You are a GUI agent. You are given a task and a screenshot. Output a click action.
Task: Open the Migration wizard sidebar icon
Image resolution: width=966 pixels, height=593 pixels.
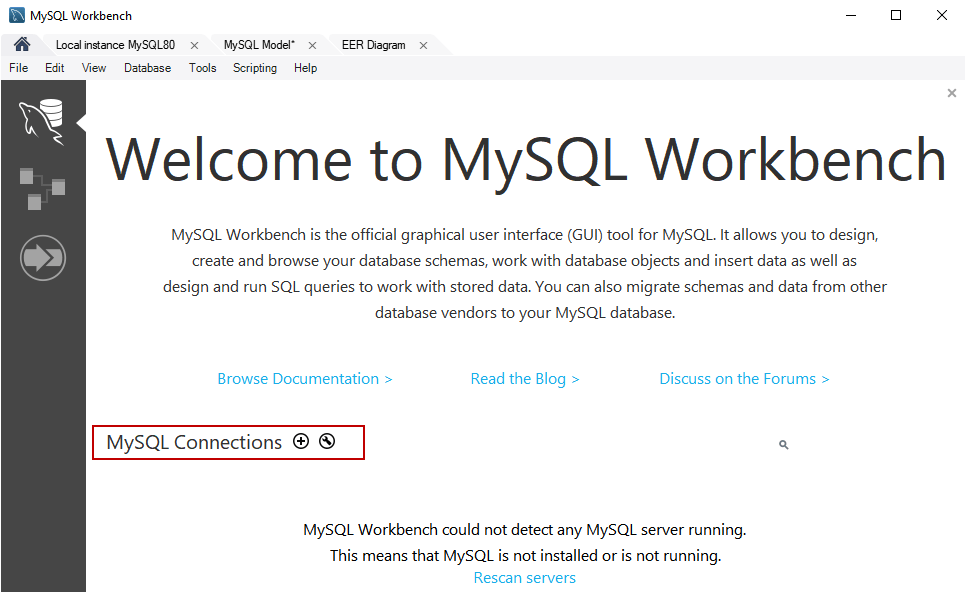point(43,257)
